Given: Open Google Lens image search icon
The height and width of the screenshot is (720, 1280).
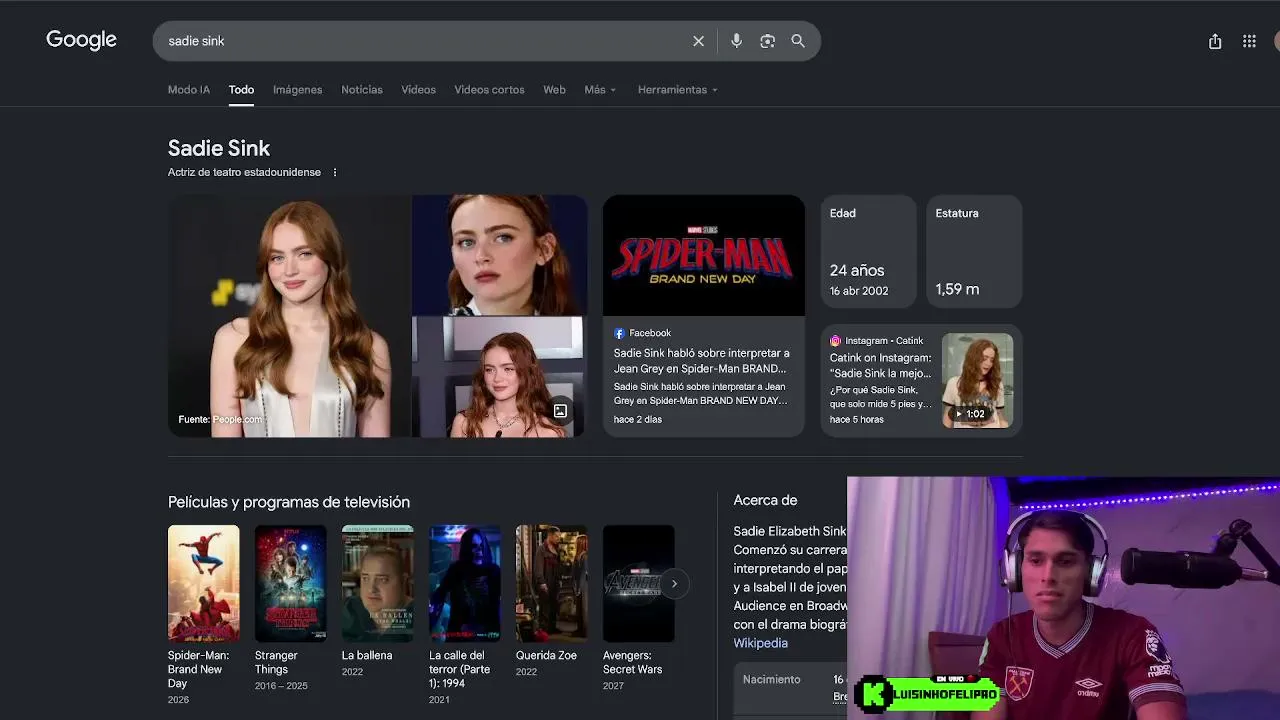Looking at the screenshot, I should tap(767, 41).
